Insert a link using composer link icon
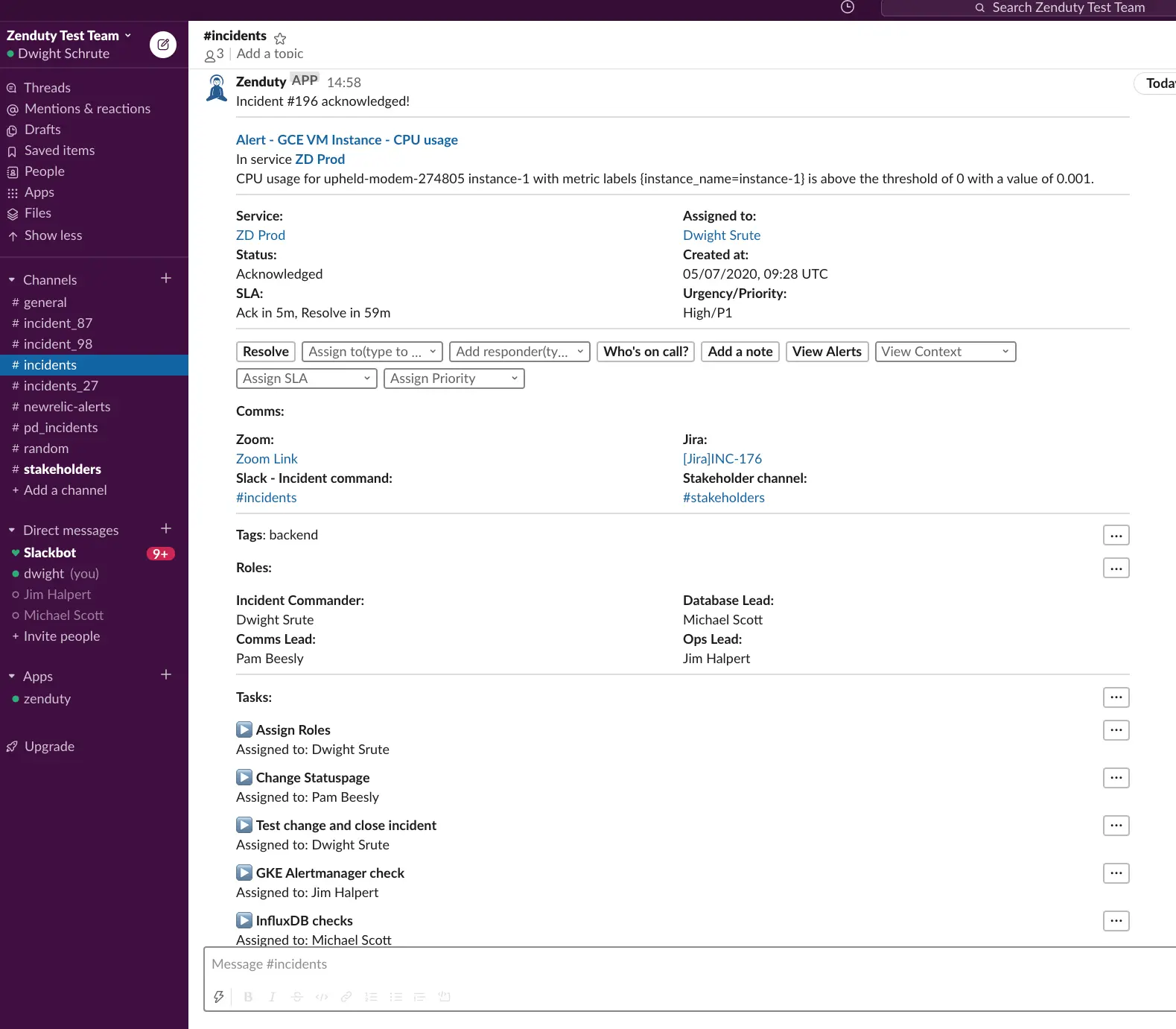Image resolution: width=1176 pixels, height=1029 pixels. click(346, 997)
